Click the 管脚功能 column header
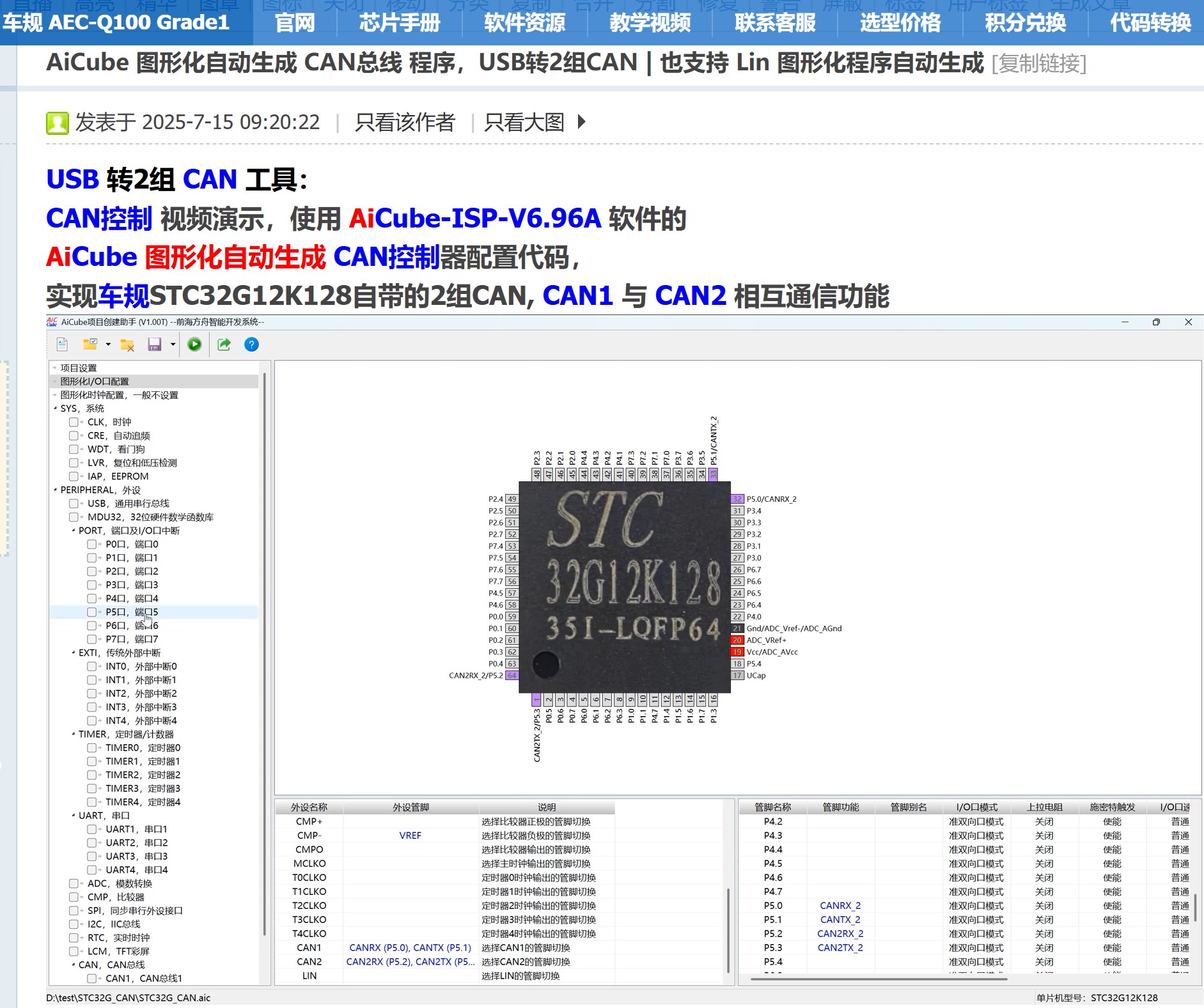 point(841,807)
